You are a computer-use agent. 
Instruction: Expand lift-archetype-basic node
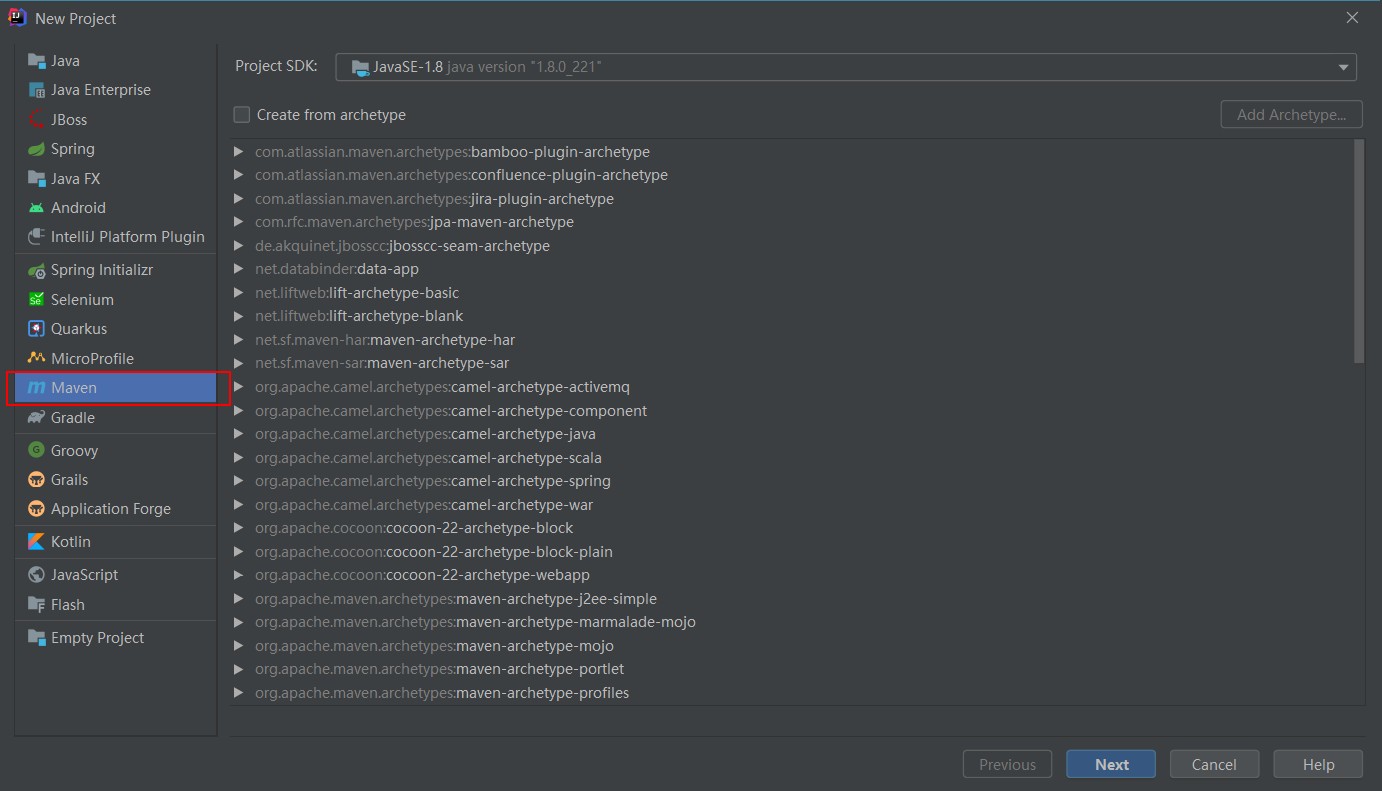239,293
